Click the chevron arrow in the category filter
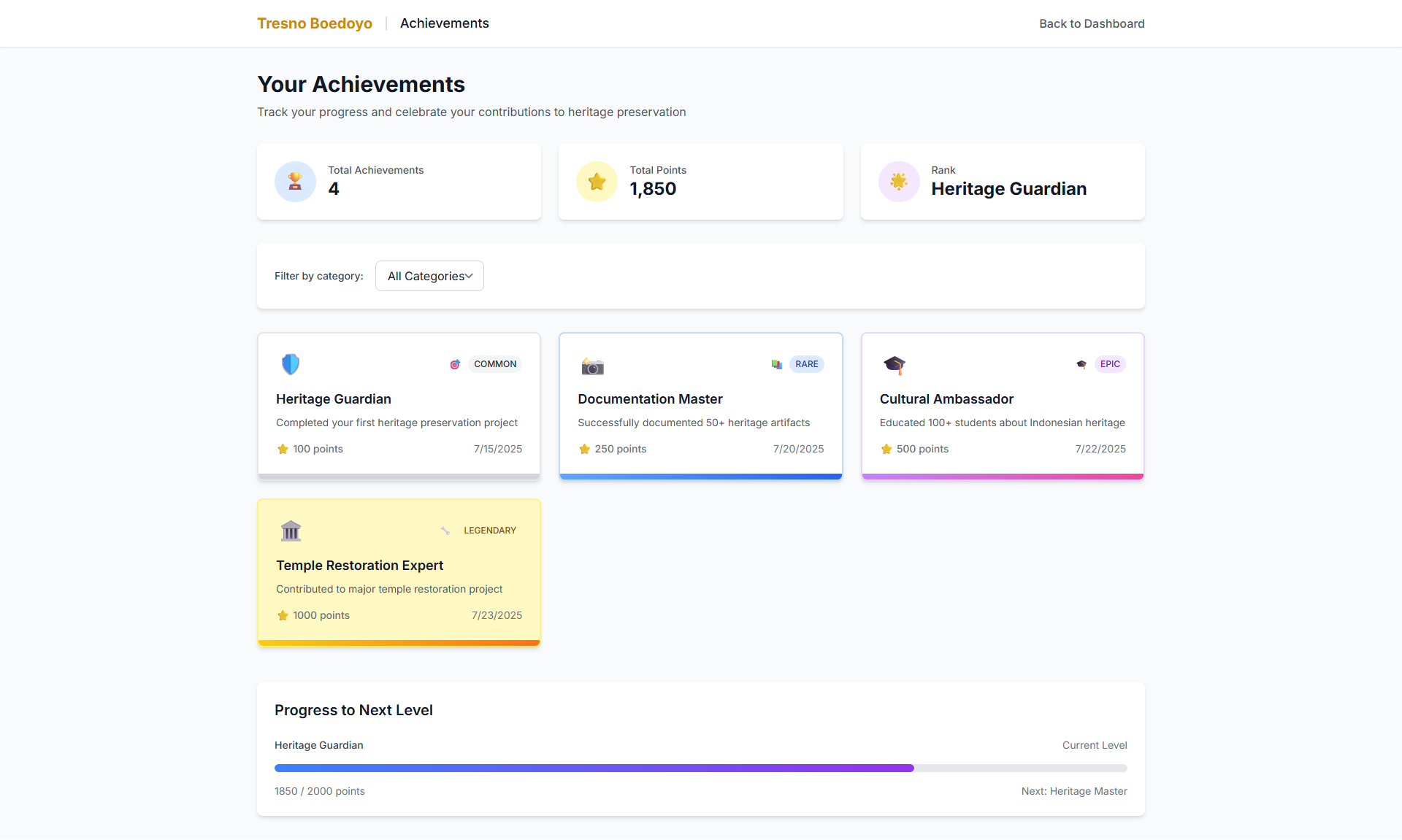 [469, 276]
